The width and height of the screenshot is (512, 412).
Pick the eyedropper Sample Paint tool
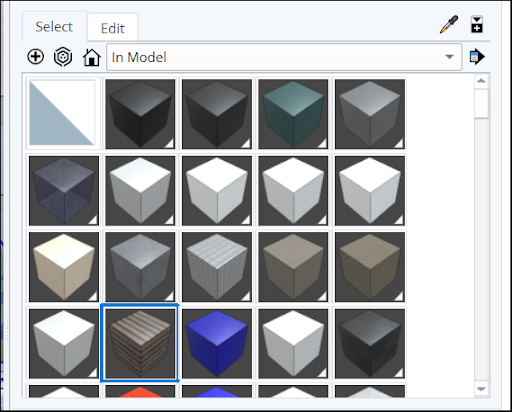(449, 24)
